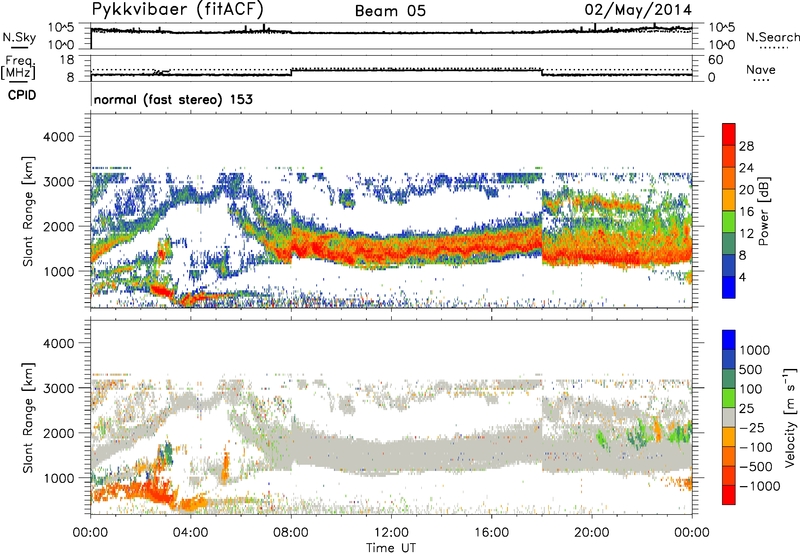Click the 'Time UT' axis label

click(x=391, y=548)
